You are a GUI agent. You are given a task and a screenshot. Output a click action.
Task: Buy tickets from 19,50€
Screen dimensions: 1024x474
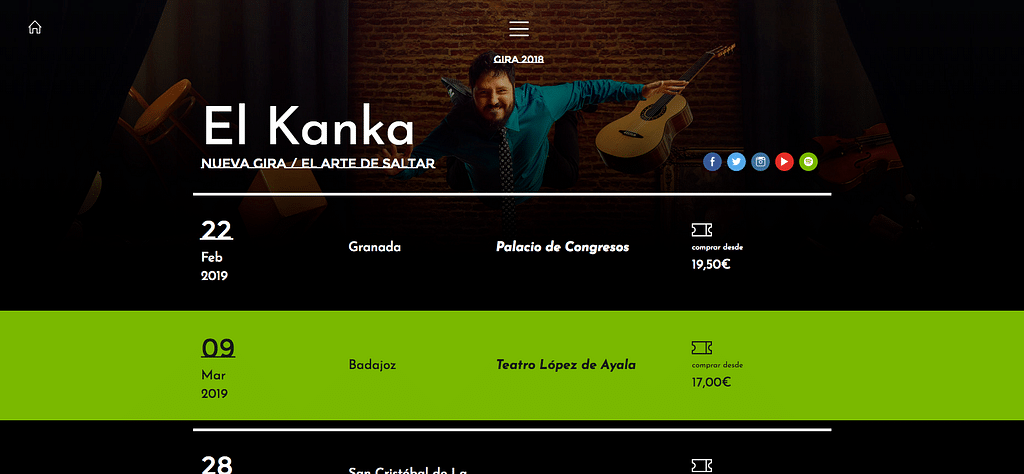711,264
